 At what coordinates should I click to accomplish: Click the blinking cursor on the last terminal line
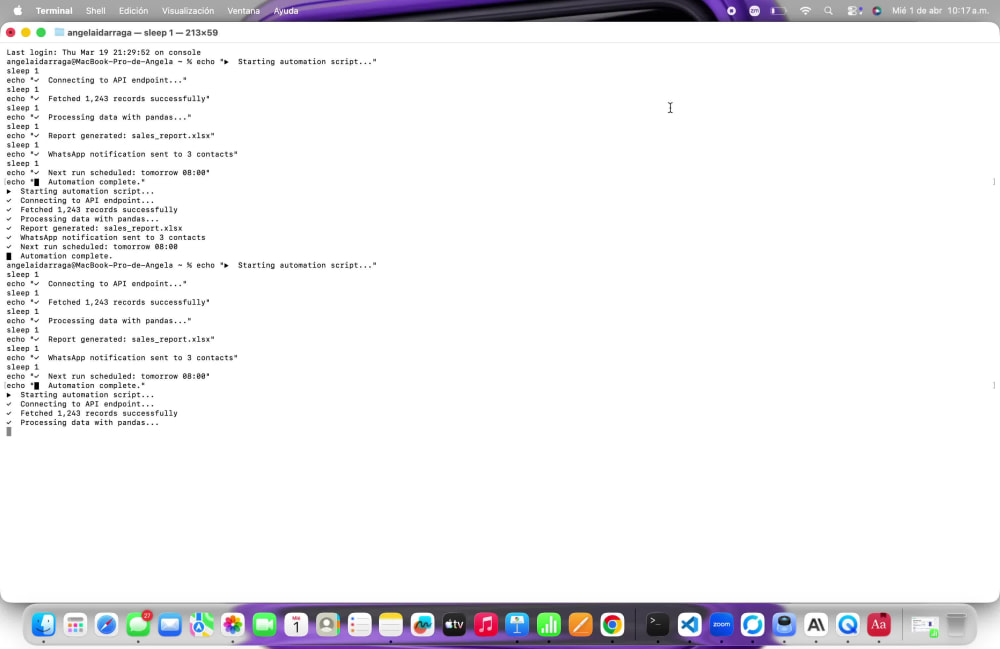9,432
